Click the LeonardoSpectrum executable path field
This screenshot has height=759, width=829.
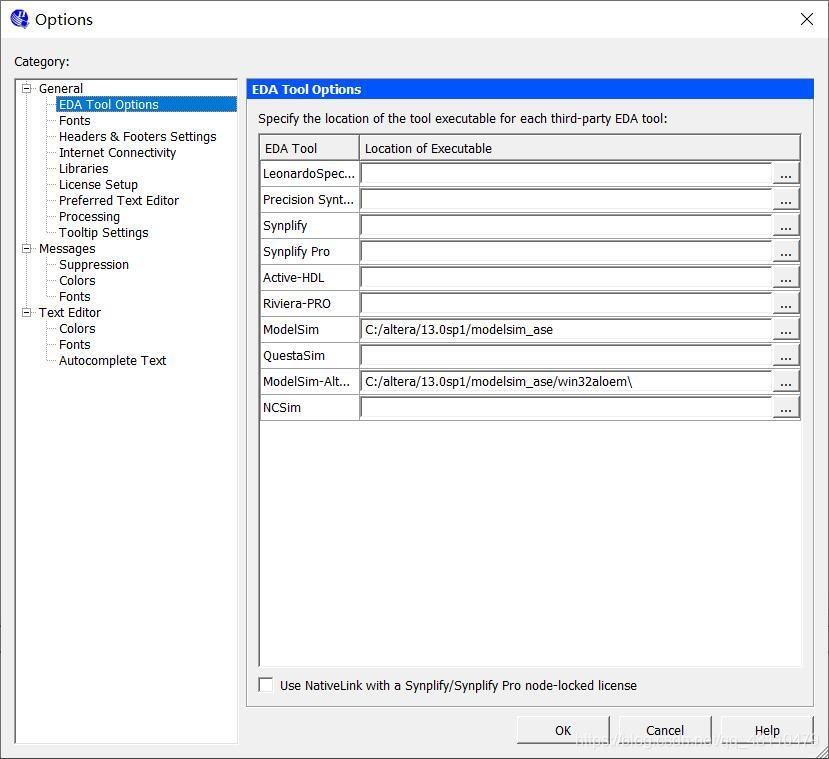point(566,173)
